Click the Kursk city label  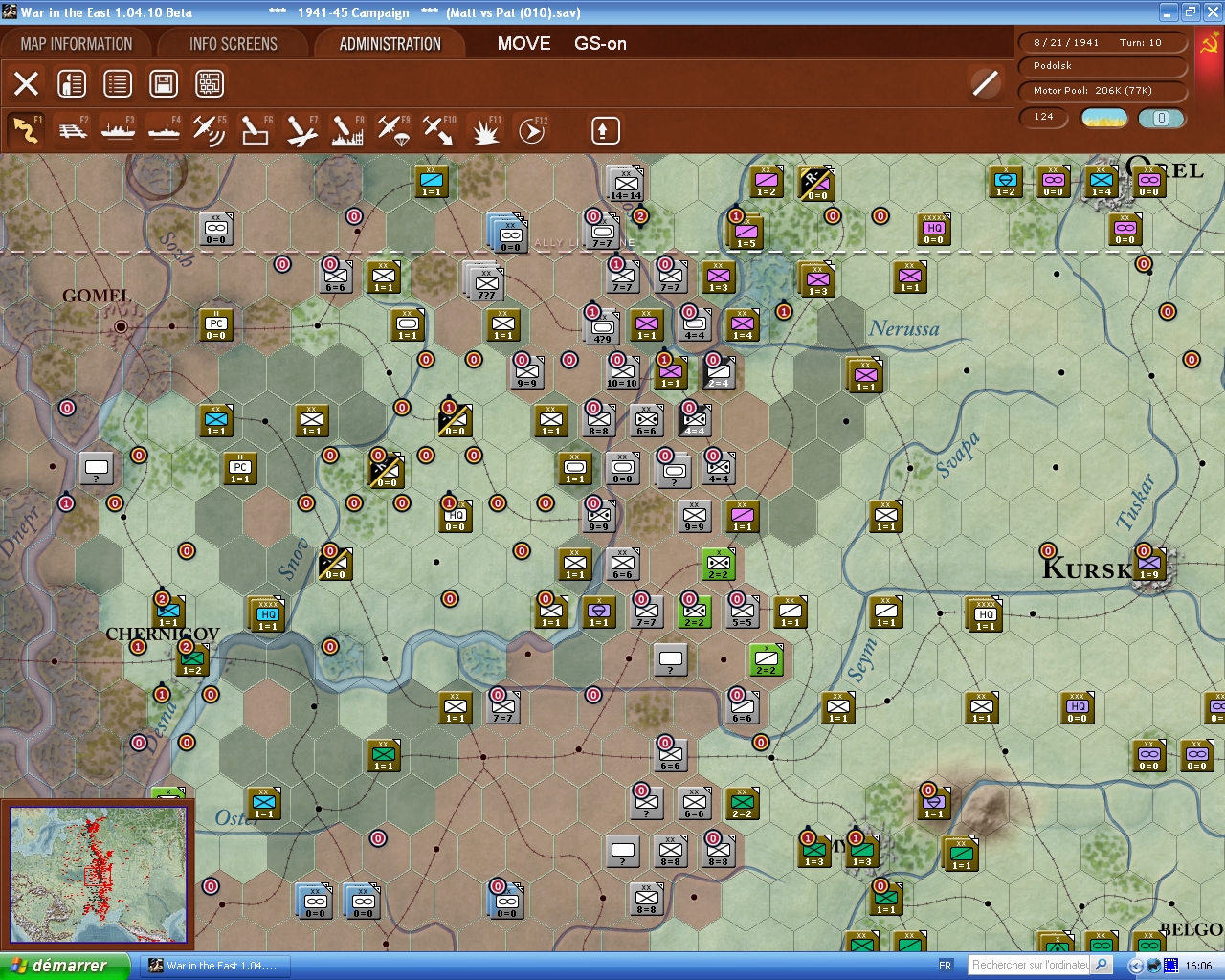[1086, 569]
